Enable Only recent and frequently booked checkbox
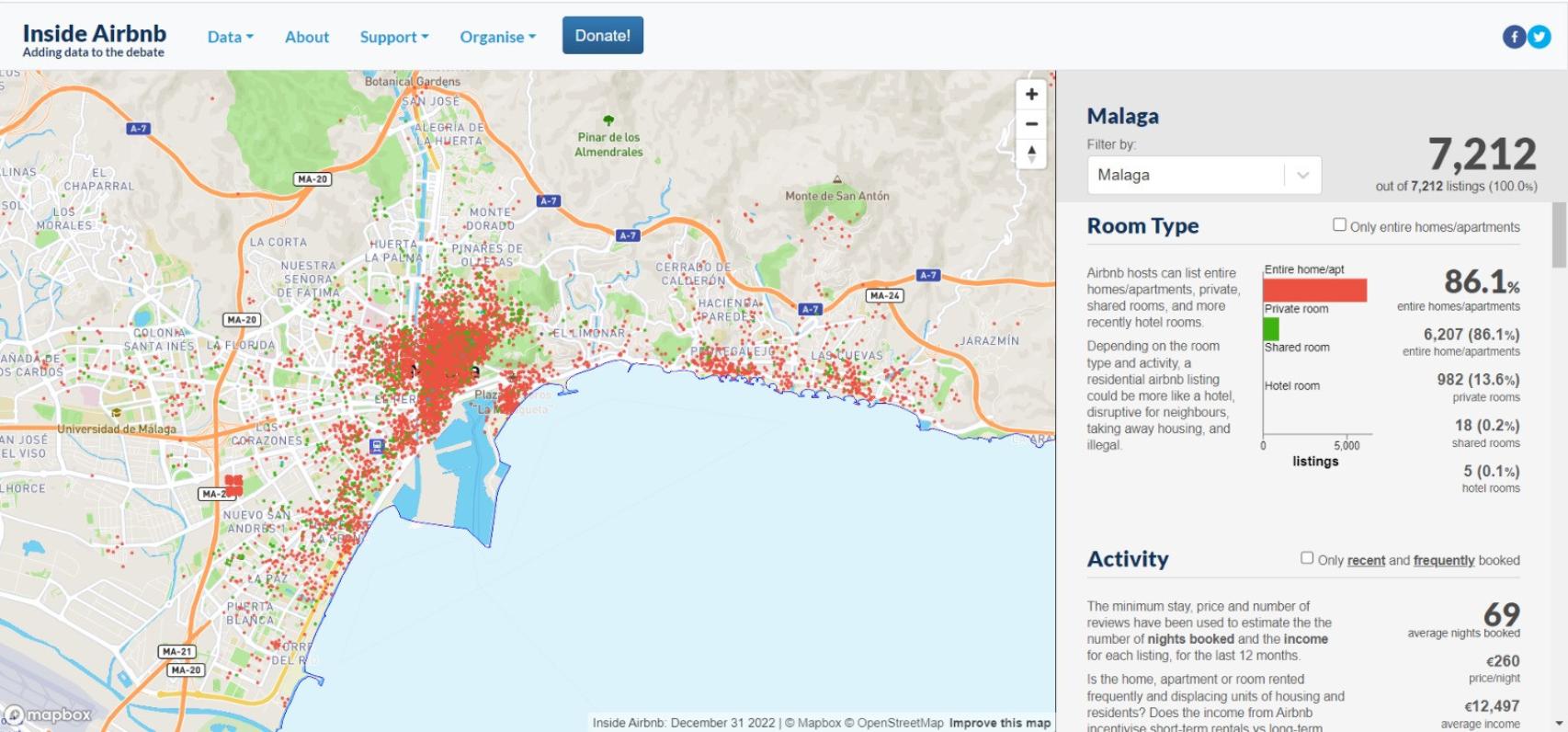The height and width of the screenshot is (732, 1568). tap(1307, 557)
